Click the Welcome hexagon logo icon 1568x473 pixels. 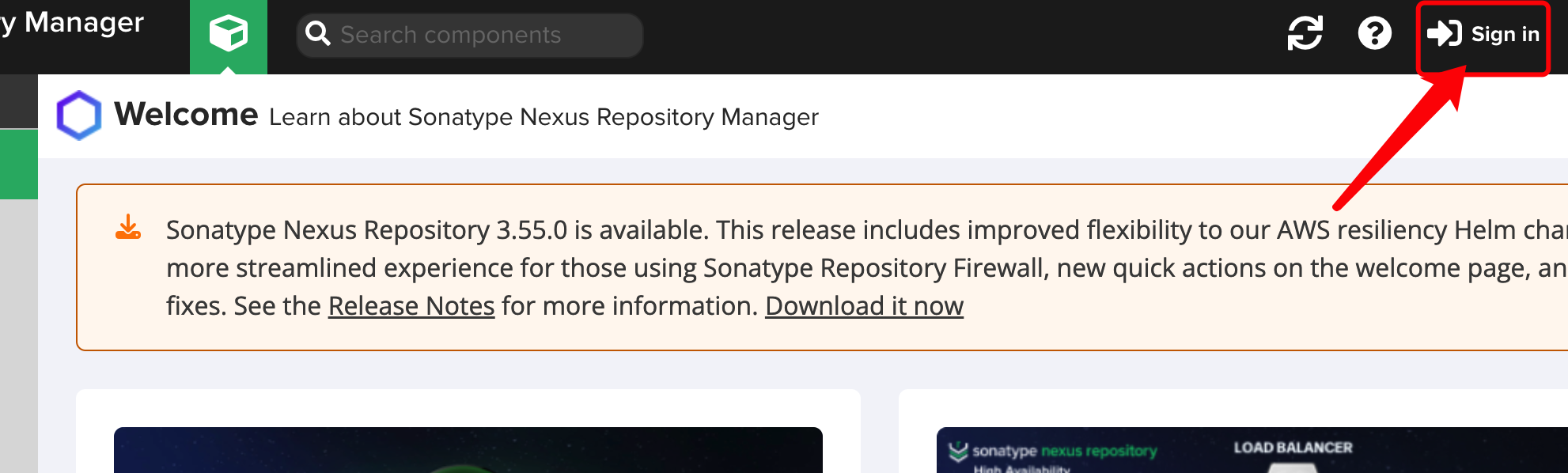(79, 115)
